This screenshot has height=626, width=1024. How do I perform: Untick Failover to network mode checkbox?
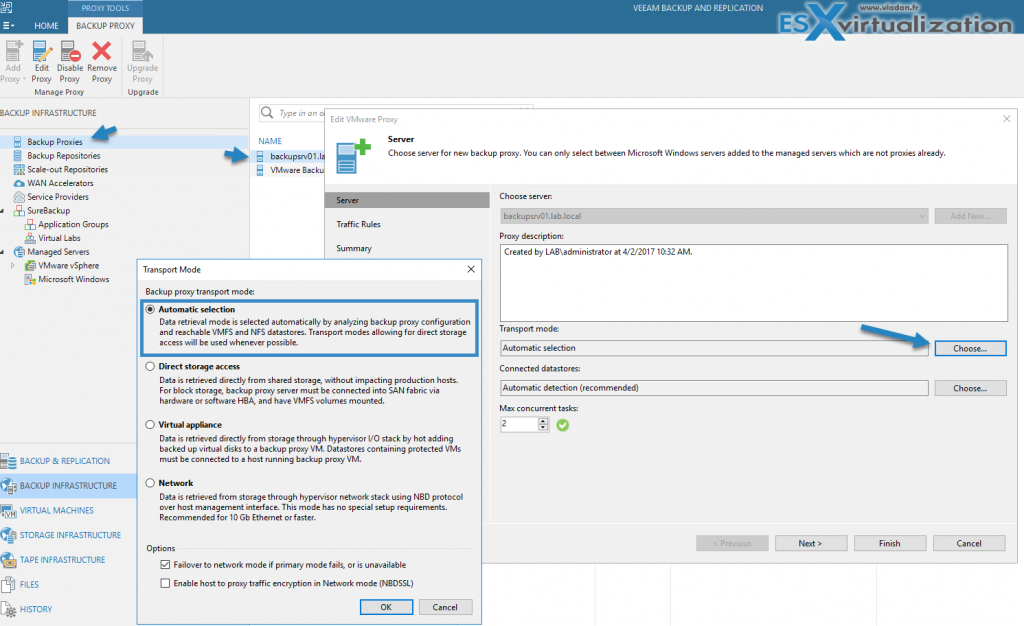[x=165, y=565]
